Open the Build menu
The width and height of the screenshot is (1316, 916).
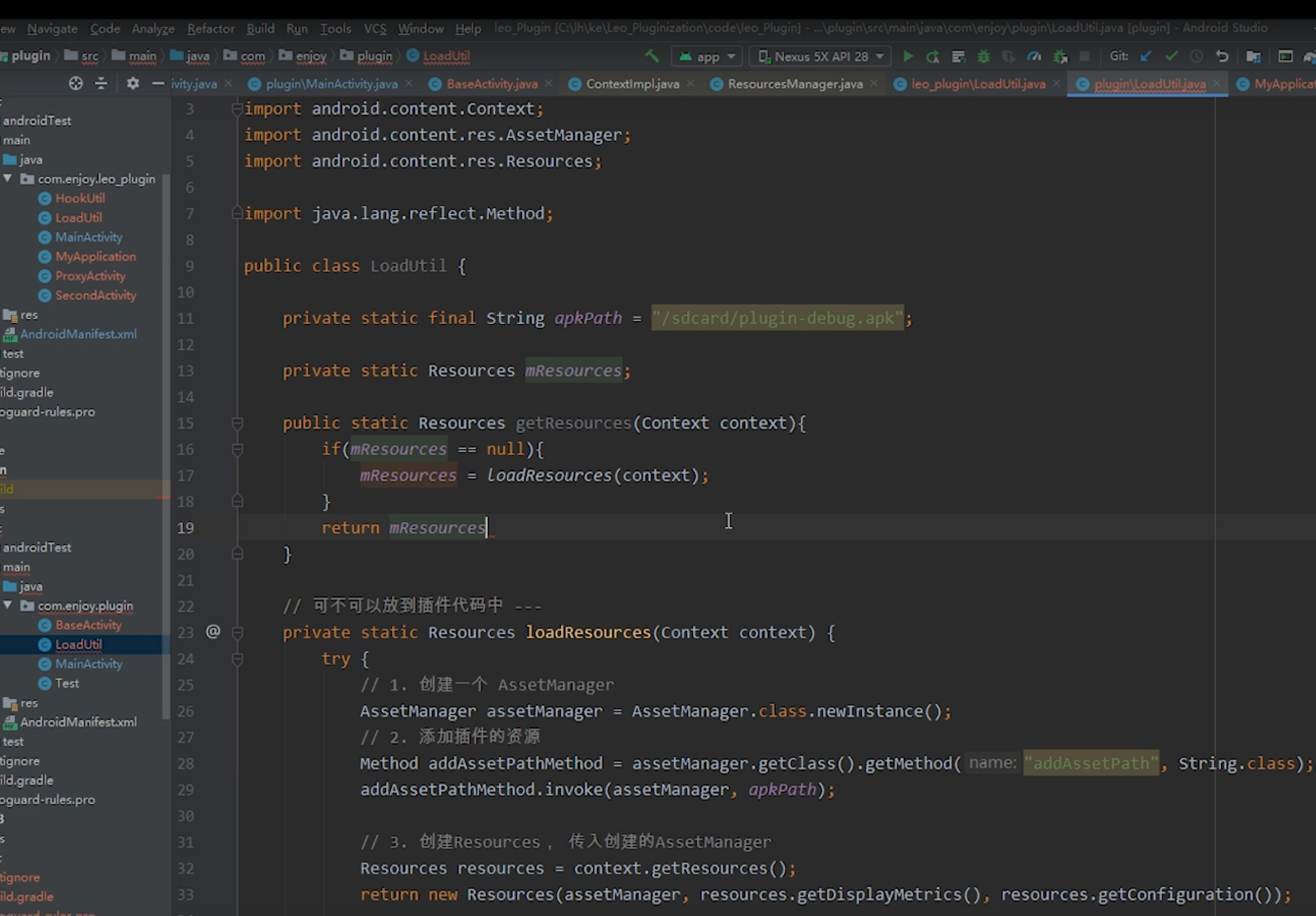tap(260, 29)
